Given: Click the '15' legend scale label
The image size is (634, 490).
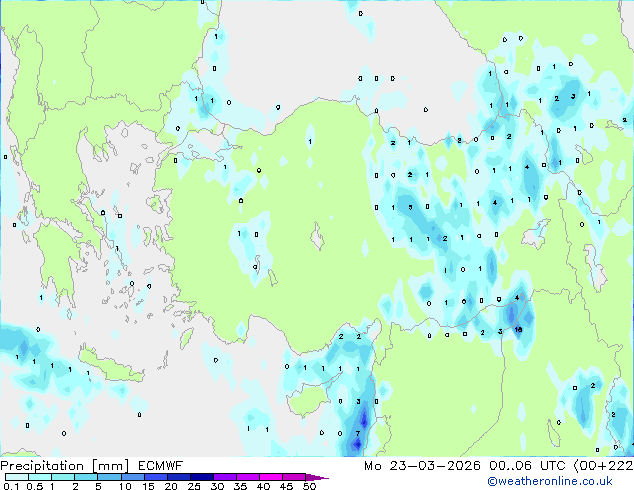Looking at the screenshot, I should pyautogui.click(x=148, y=486).
